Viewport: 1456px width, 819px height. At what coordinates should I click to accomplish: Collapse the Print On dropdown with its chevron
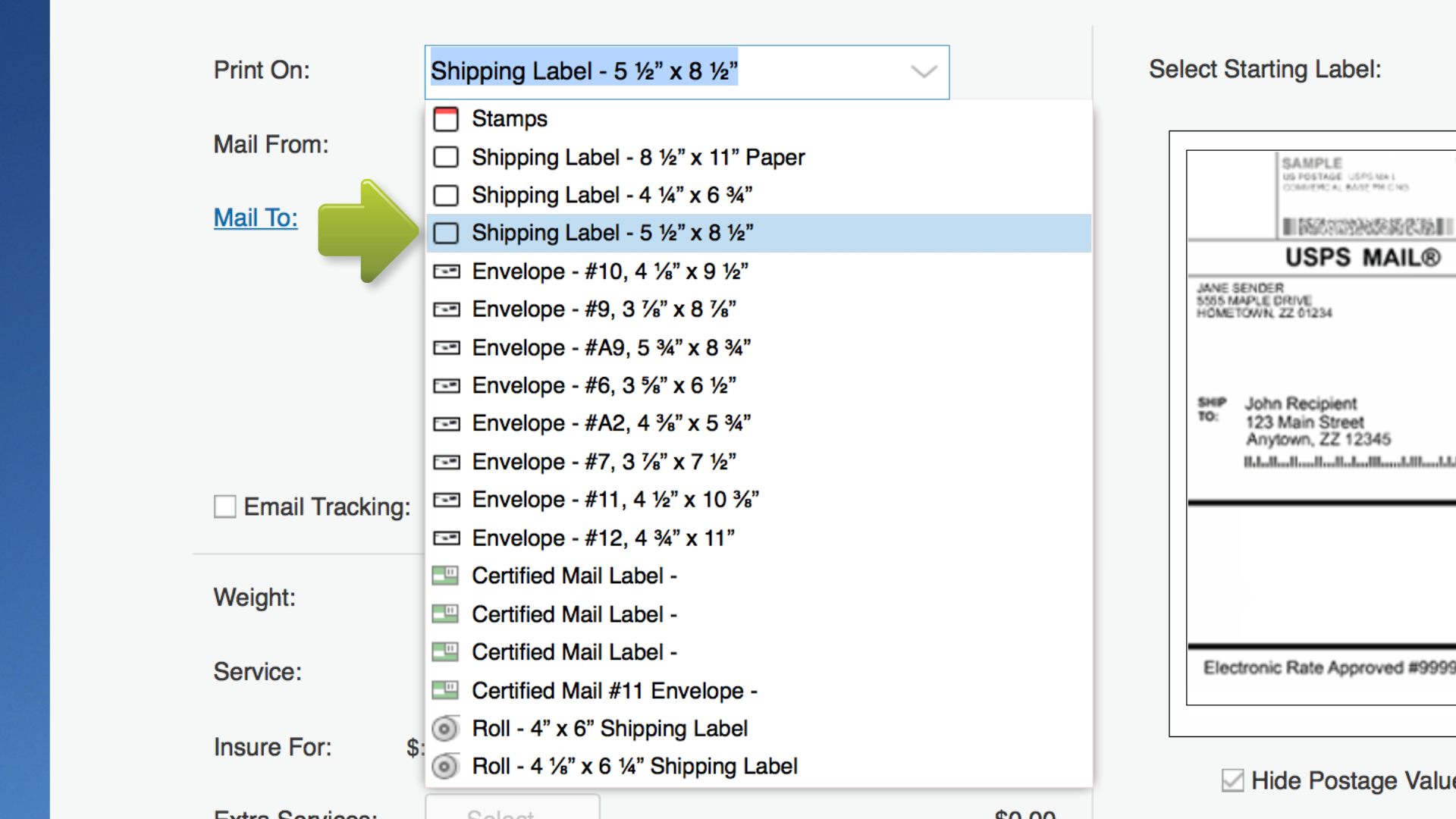924,72
